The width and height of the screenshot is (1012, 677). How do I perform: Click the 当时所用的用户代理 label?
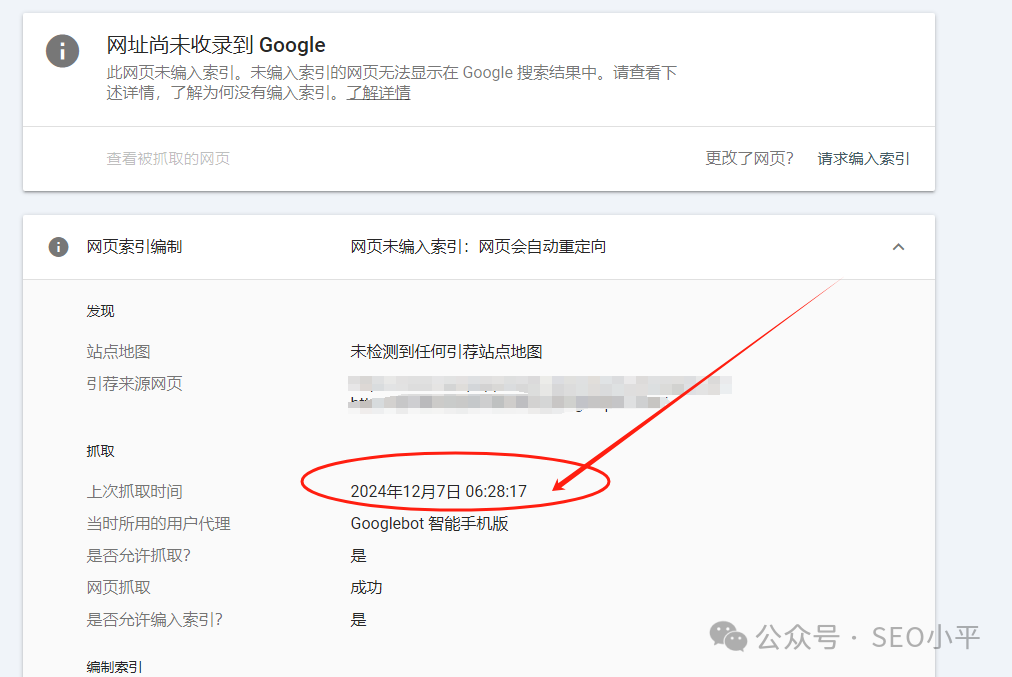158,523
